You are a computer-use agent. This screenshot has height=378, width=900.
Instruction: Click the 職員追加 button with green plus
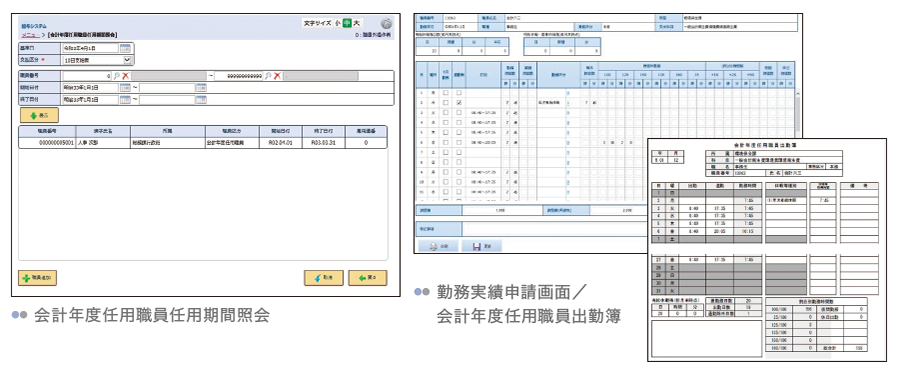37,278
